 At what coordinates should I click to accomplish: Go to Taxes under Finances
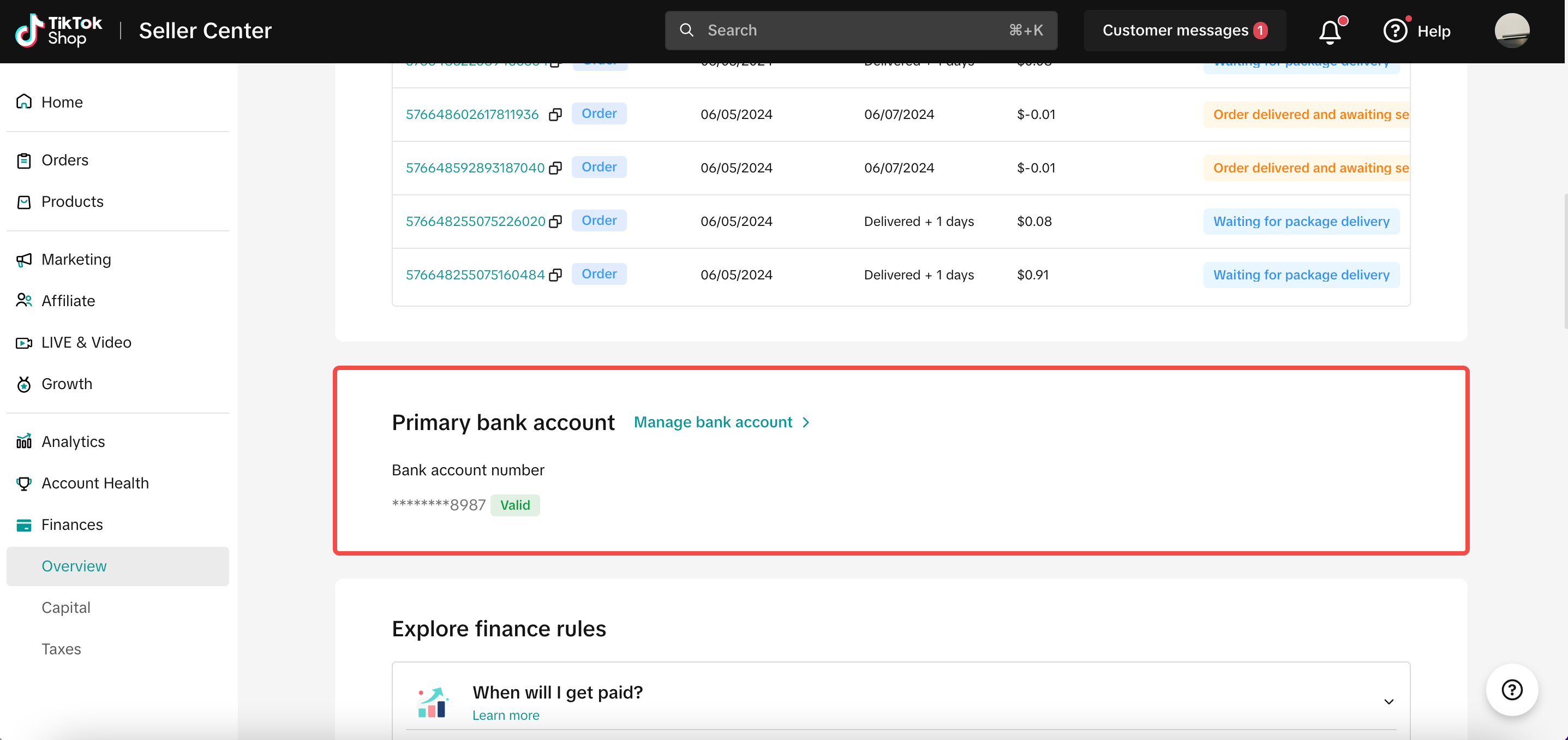tap(61, 649)
